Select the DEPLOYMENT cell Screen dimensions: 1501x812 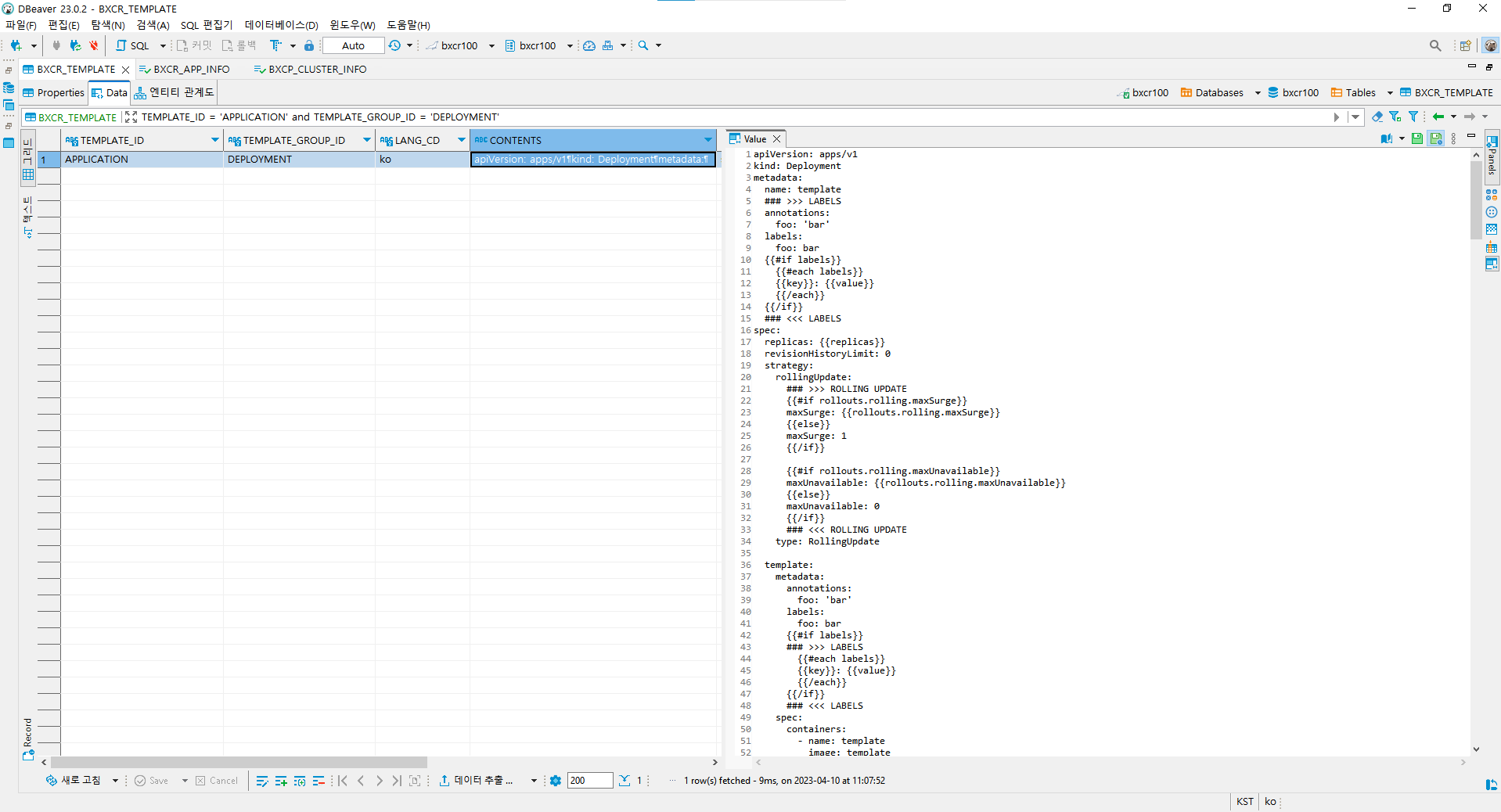point(299,159)
